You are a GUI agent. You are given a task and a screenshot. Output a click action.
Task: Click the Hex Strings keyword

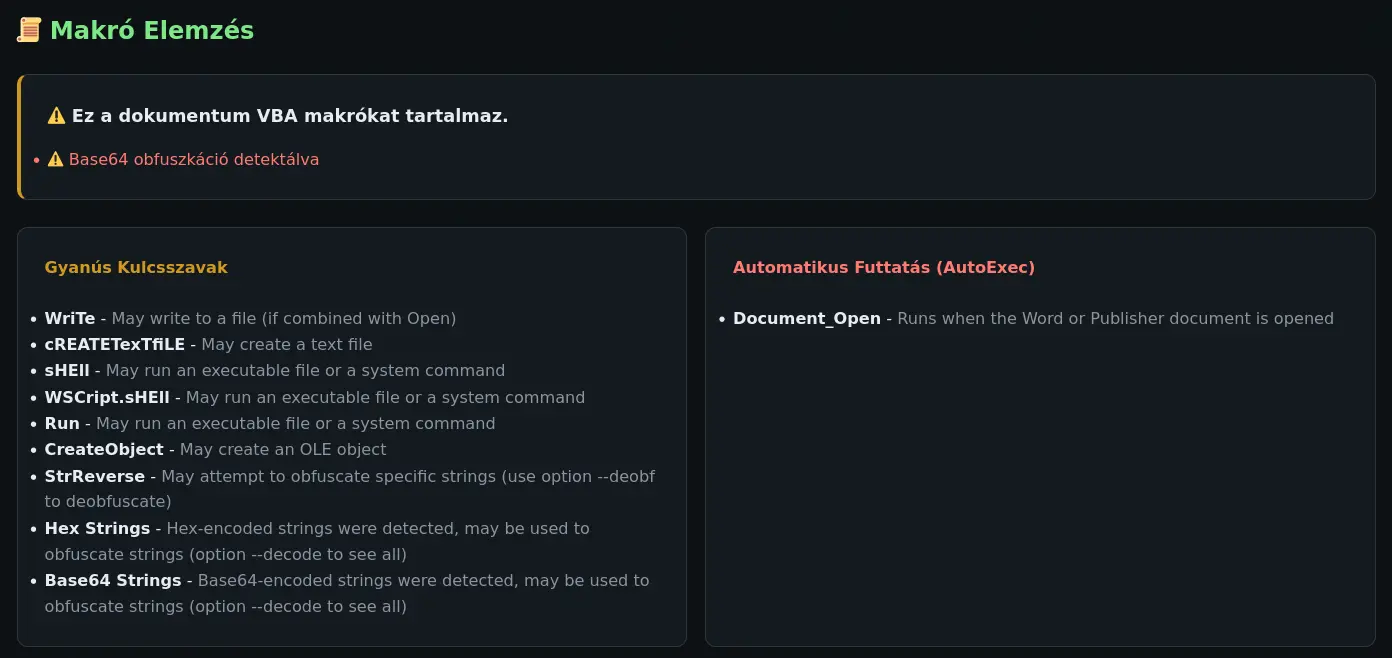pyautogui.click(x=97, y=529)
